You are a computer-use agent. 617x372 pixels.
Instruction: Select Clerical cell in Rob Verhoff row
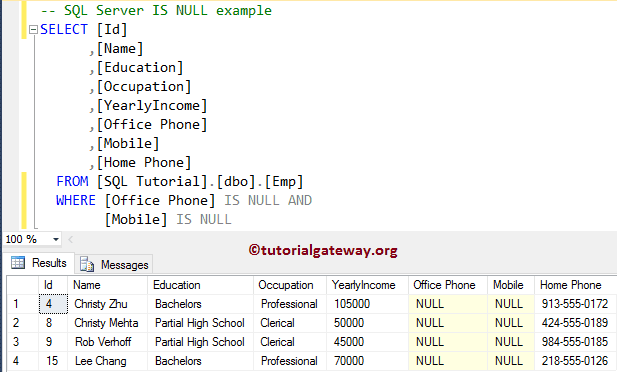pyautogui.click(x=290, y=342)
